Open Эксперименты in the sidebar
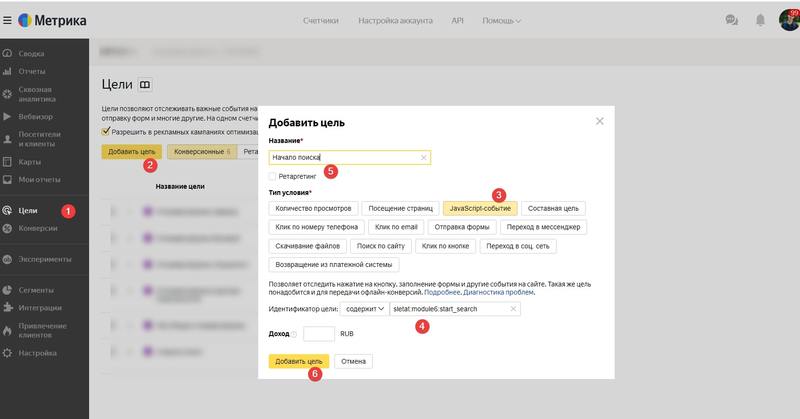 click(x=45, y=259)
